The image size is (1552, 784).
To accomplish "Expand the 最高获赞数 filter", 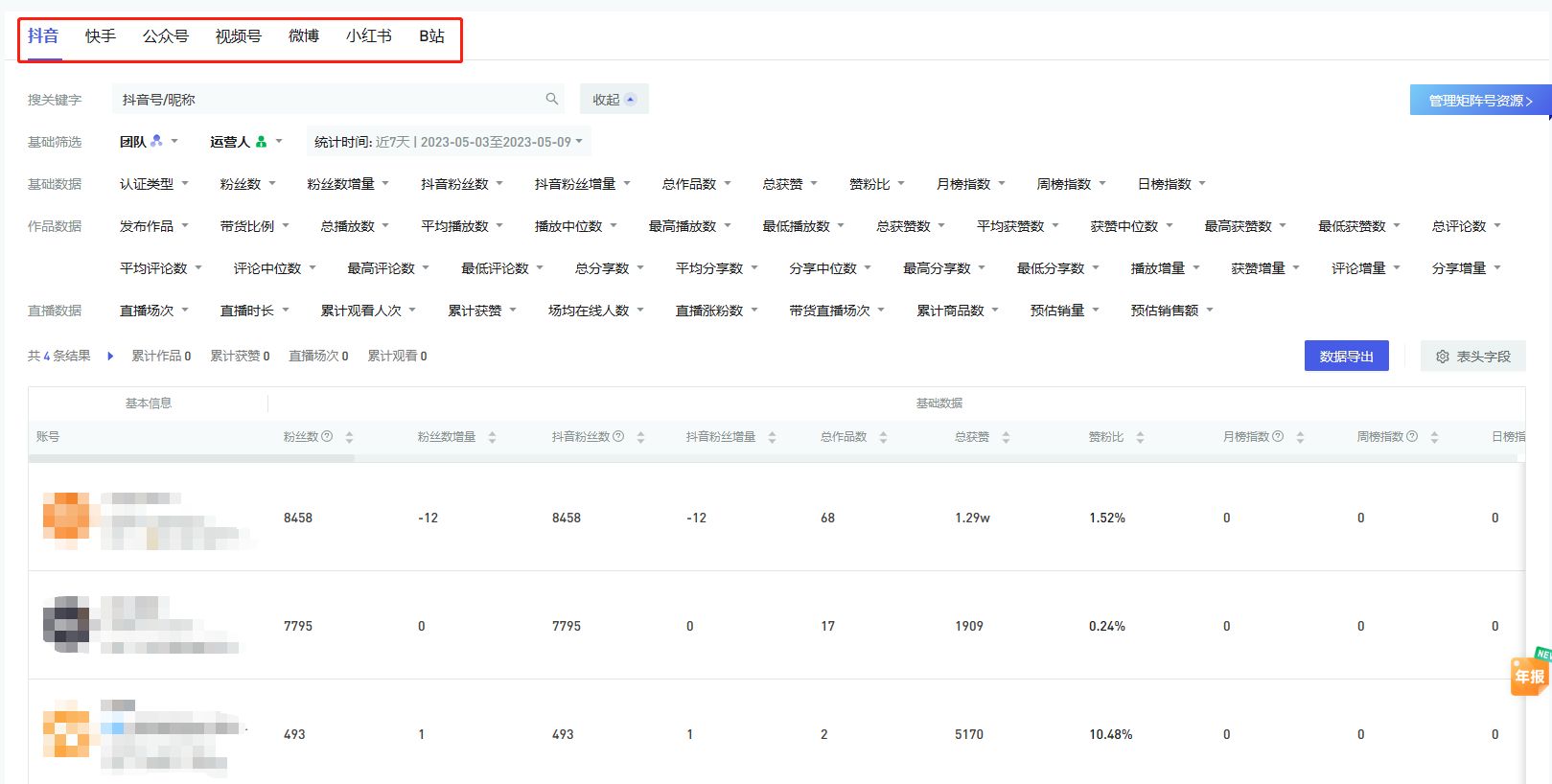I will 1246,226.
